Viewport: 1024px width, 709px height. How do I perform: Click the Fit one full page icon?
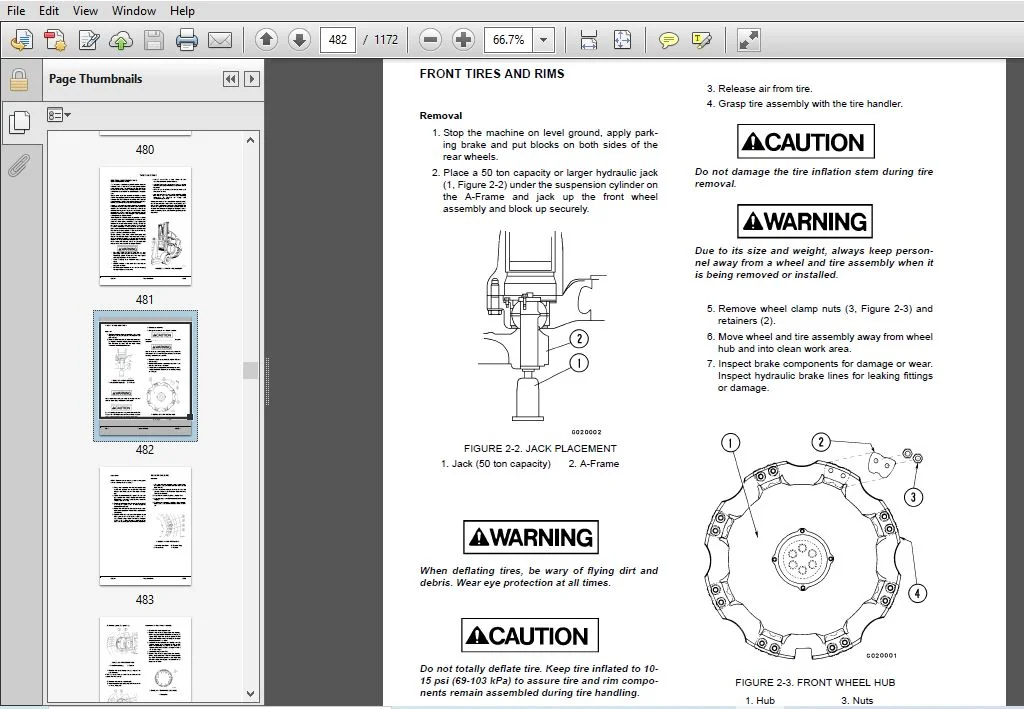622,40
